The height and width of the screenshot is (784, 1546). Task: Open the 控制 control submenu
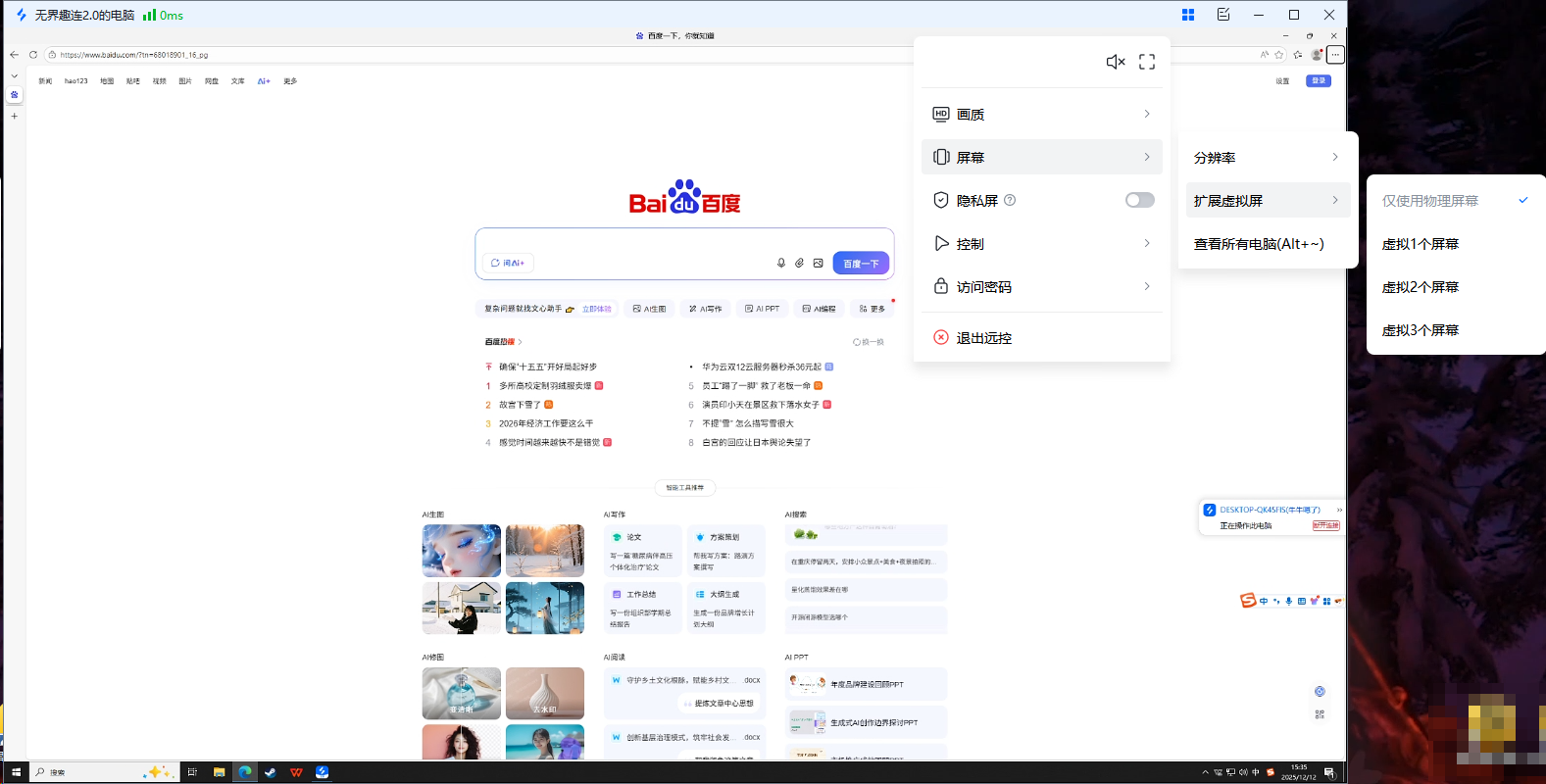tap(1041, 243)
